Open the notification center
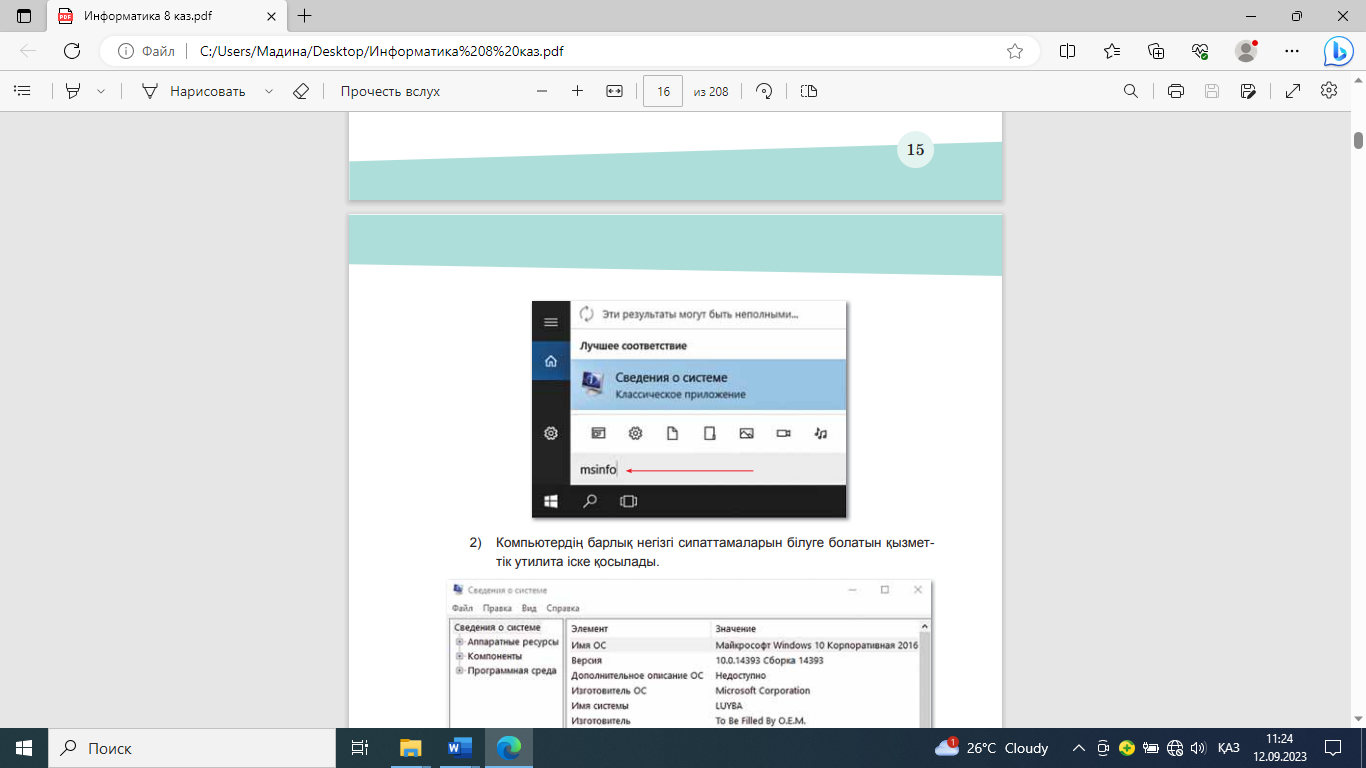This screenshot has width=1366, height=768. pos(1333,748)
